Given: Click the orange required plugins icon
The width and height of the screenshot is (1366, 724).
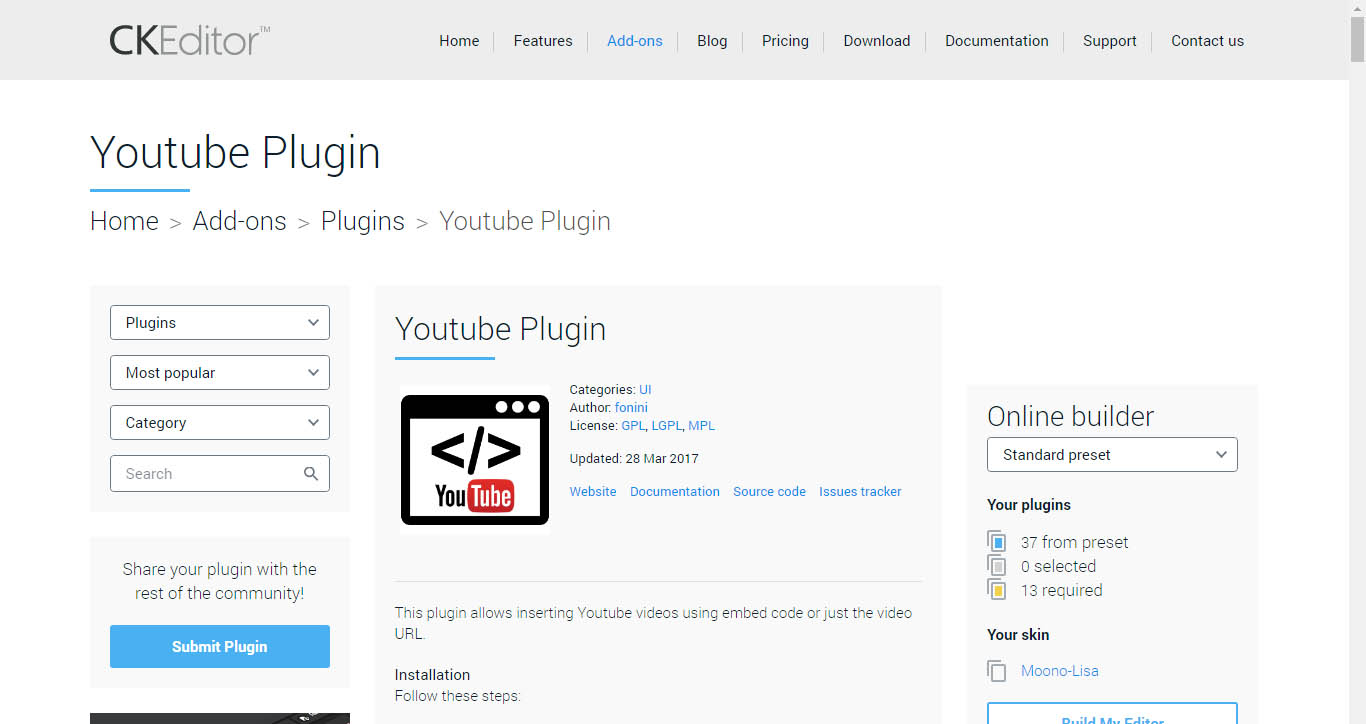Looking at the screenshot, I should click(x=997, y=590).
